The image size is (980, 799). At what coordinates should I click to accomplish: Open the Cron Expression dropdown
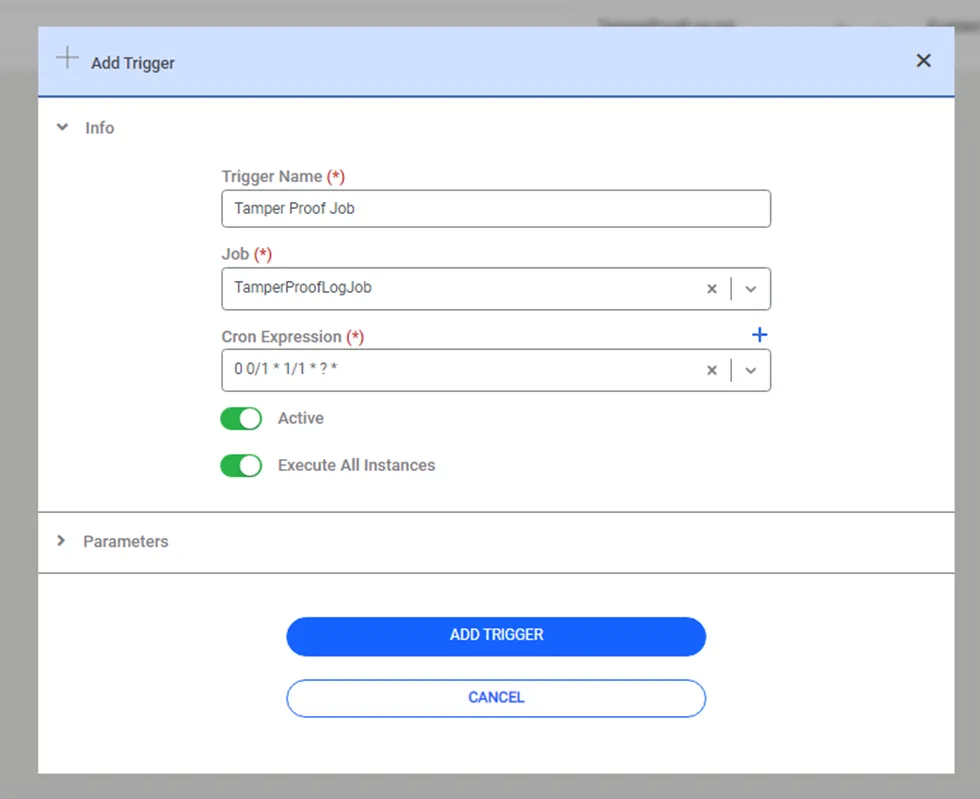coord(751,370)
